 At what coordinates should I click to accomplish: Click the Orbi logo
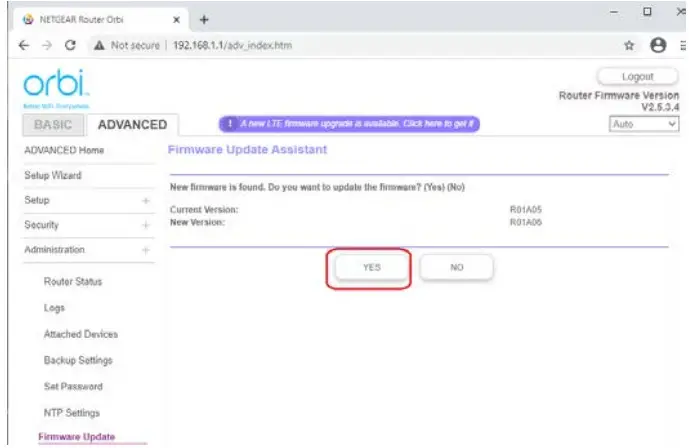point(56,88)
